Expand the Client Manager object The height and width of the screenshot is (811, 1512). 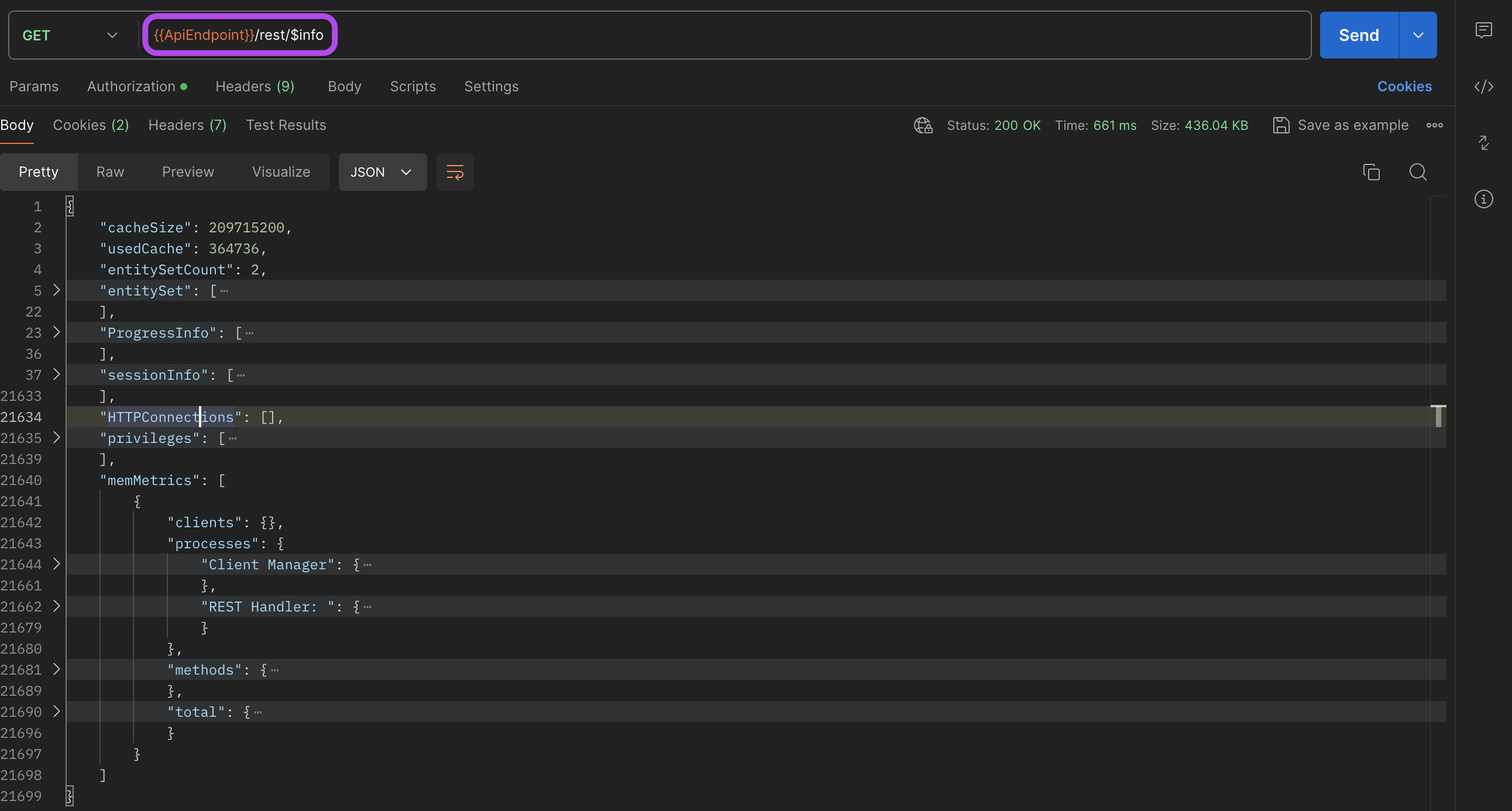point(56,564)
